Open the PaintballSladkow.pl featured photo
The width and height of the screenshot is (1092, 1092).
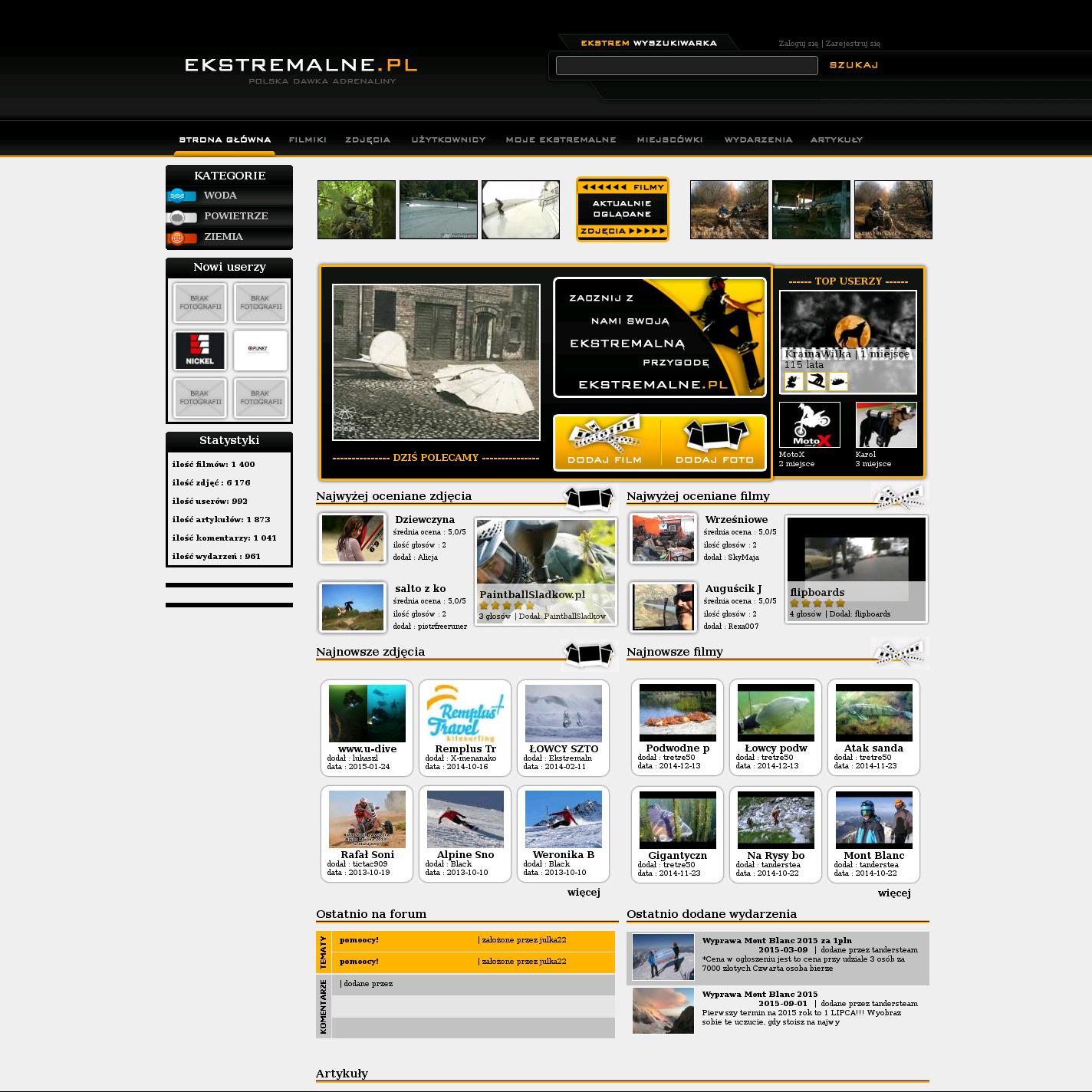click(546, 571)
